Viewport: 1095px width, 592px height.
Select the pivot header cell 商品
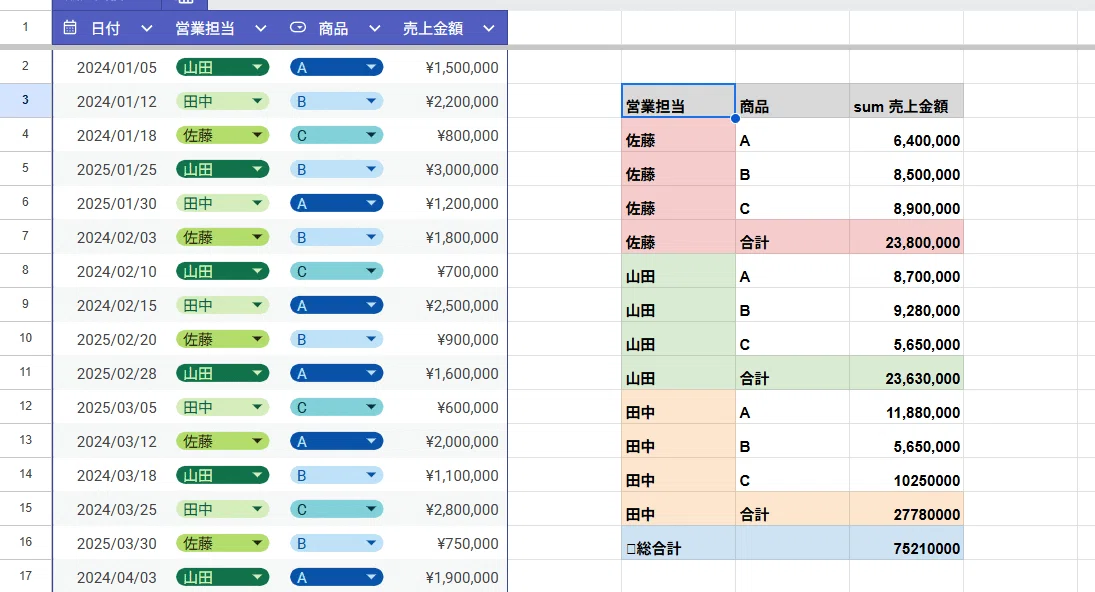pos(792,101)
